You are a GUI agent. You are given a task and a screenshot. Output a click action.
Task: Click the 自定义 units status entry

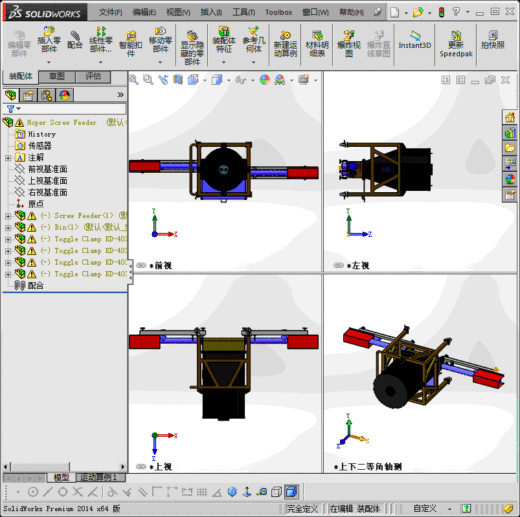(x=425, y=508)
